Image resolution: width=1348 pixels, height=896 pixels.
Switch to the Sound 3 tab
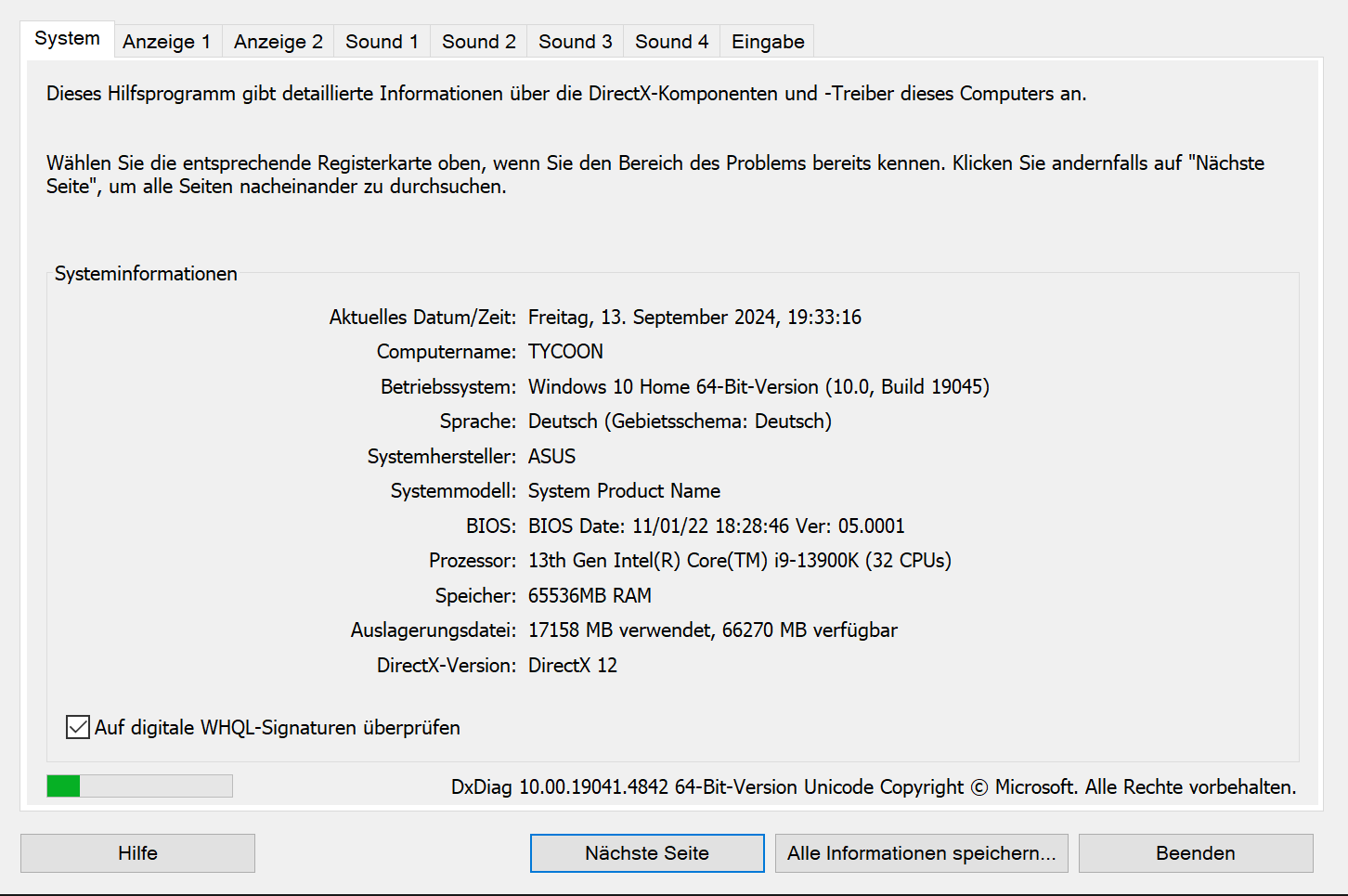coord(575,42)
